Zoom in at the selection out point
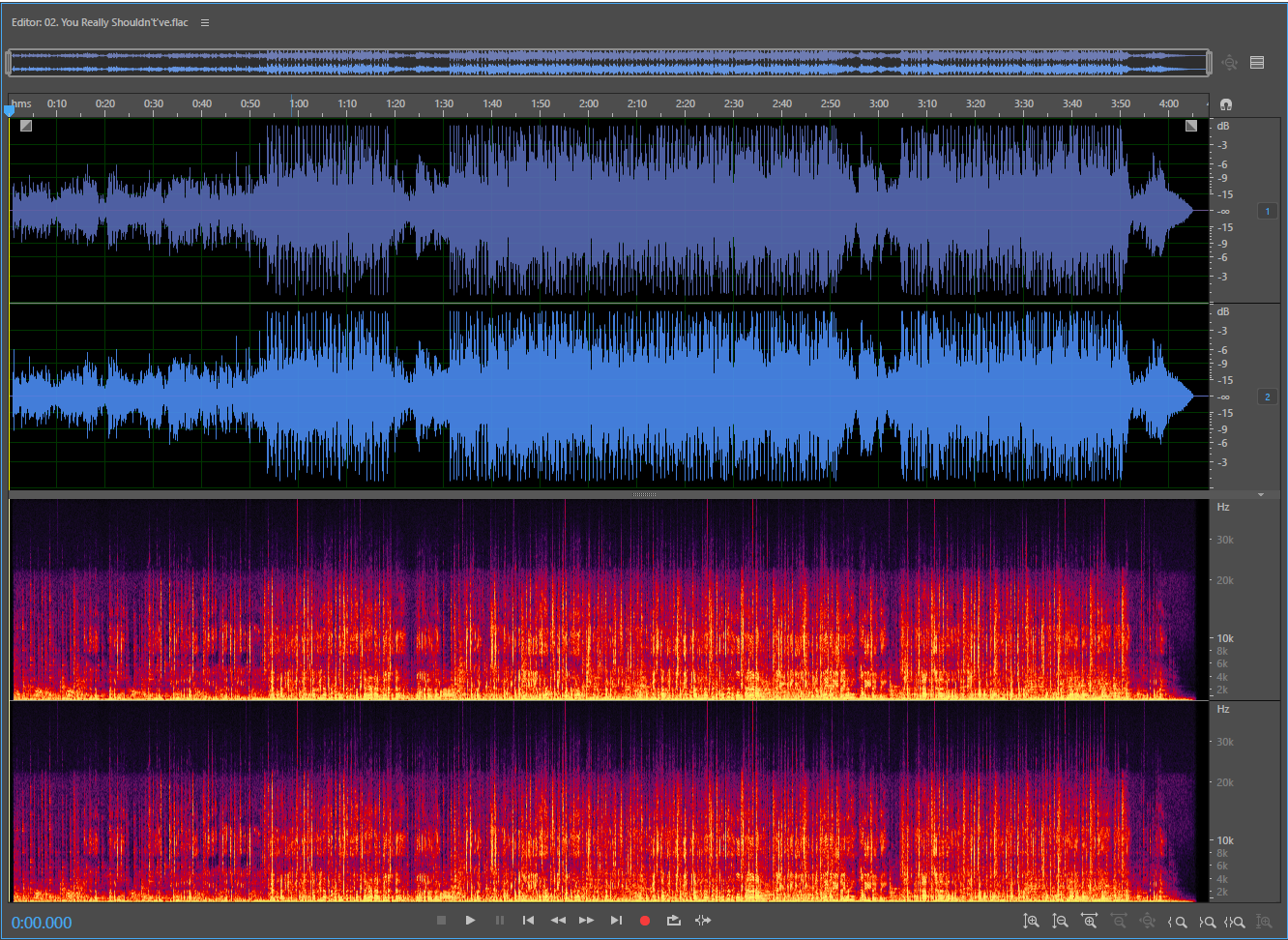 (x=1206, y=922)
